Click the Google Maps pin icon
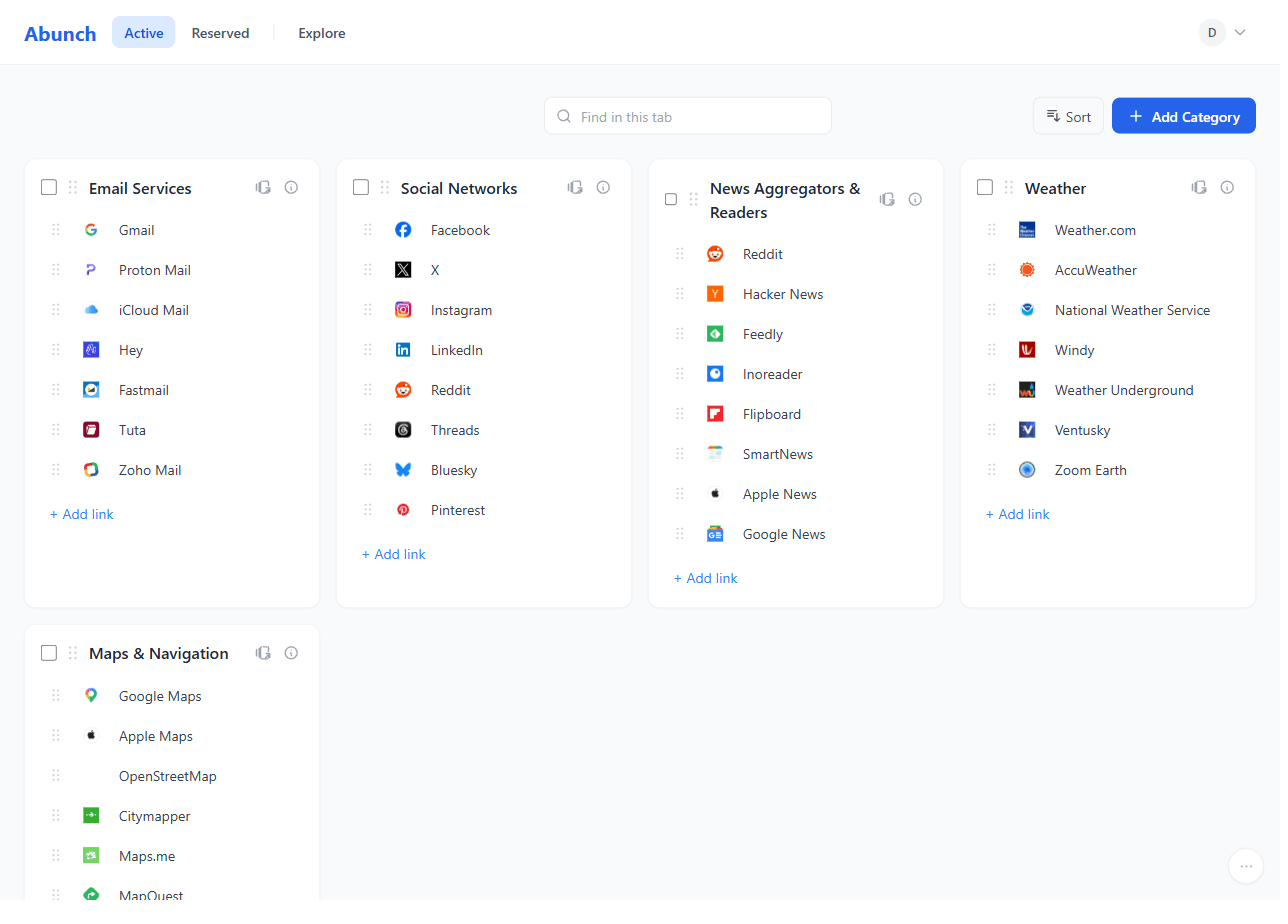The image size is (1288, 924). 91,696
